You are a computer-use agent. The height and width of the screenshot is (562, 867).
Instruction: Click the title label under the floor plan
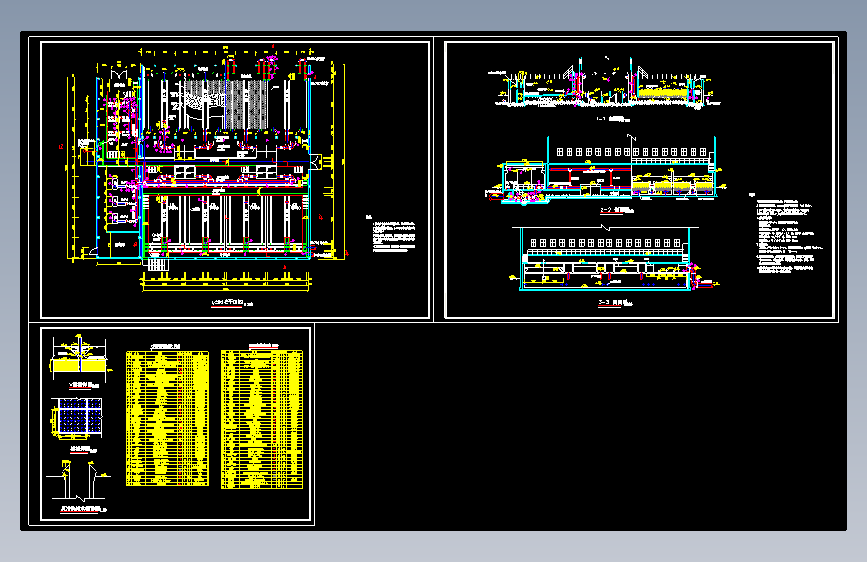[232, 303]
